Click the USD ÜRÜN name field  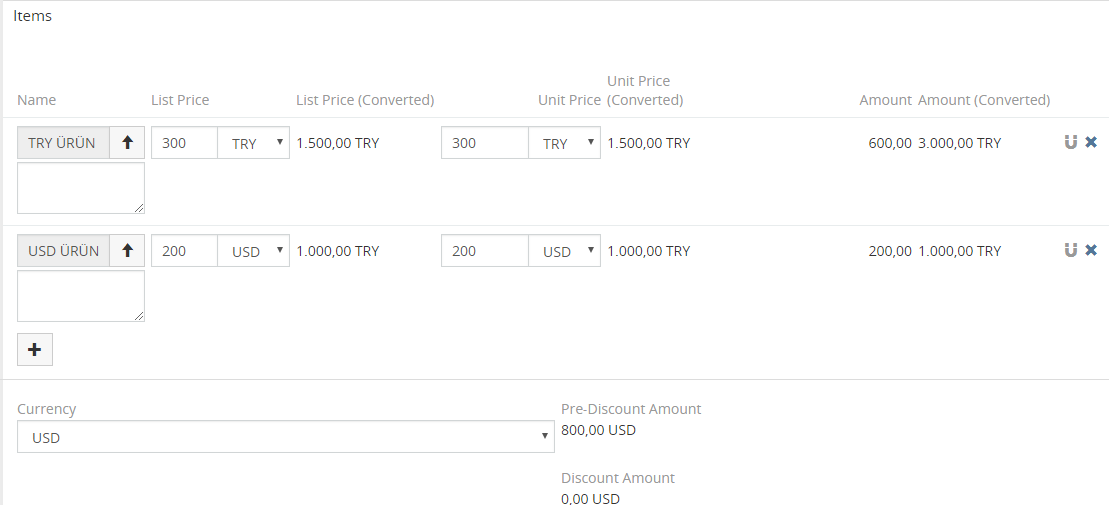tap(63, 251)
